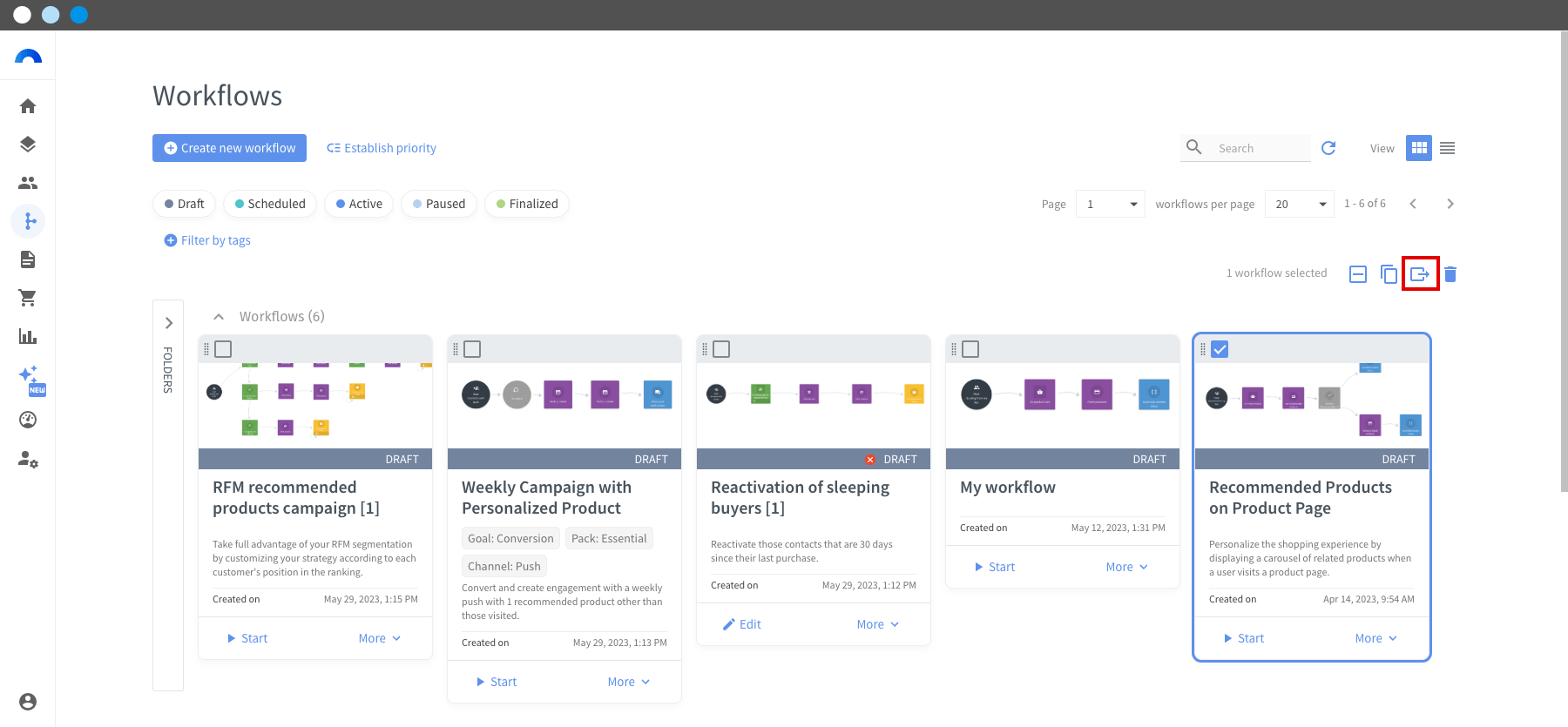Start My workflow
Screen dimensions: 1568x727
[x=994, y=567]
